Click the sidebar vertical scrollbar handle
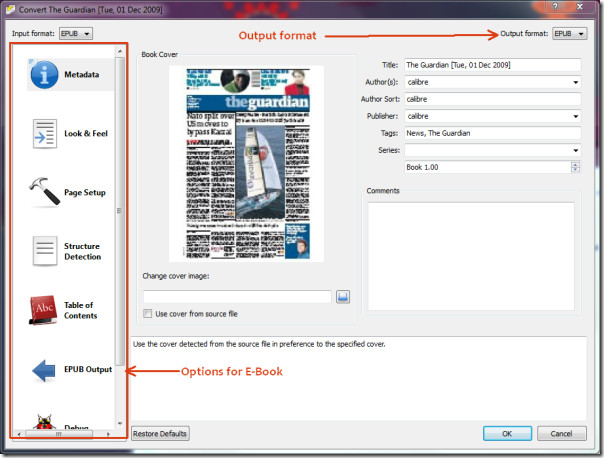Viewport: 604px width, 458px height. pos(119,211)
